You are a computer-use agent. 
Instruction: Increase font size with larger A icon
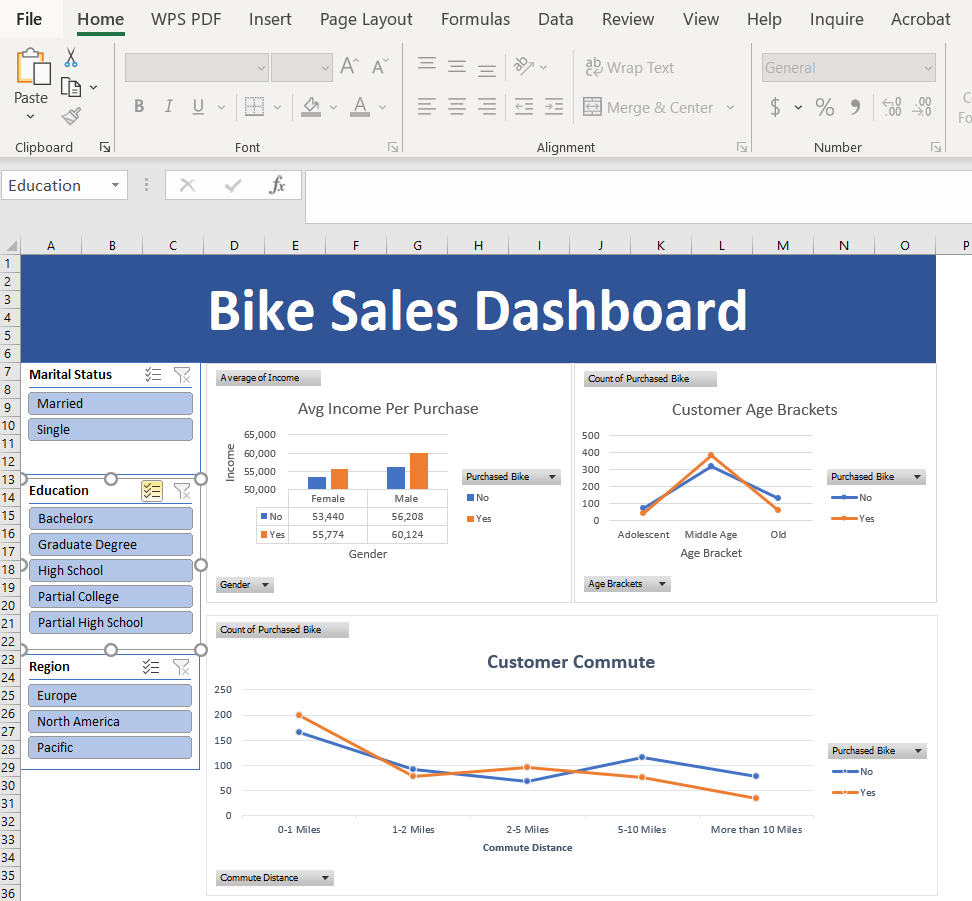[x=349, y=66]
